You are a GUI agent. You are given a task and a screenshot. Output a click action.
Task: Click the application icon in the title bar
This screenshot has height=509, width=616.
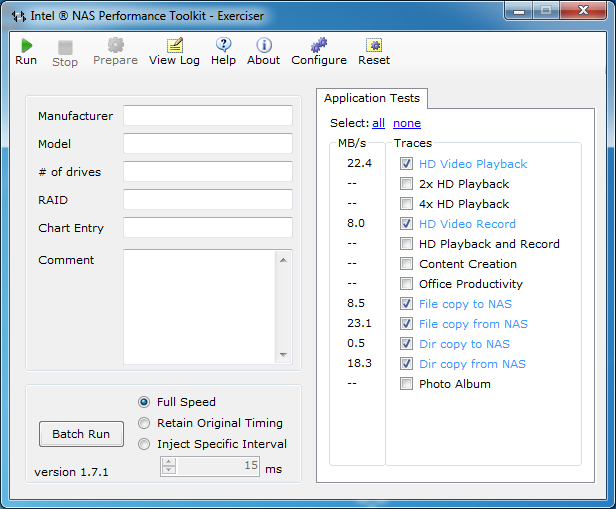tap(19, 16)
